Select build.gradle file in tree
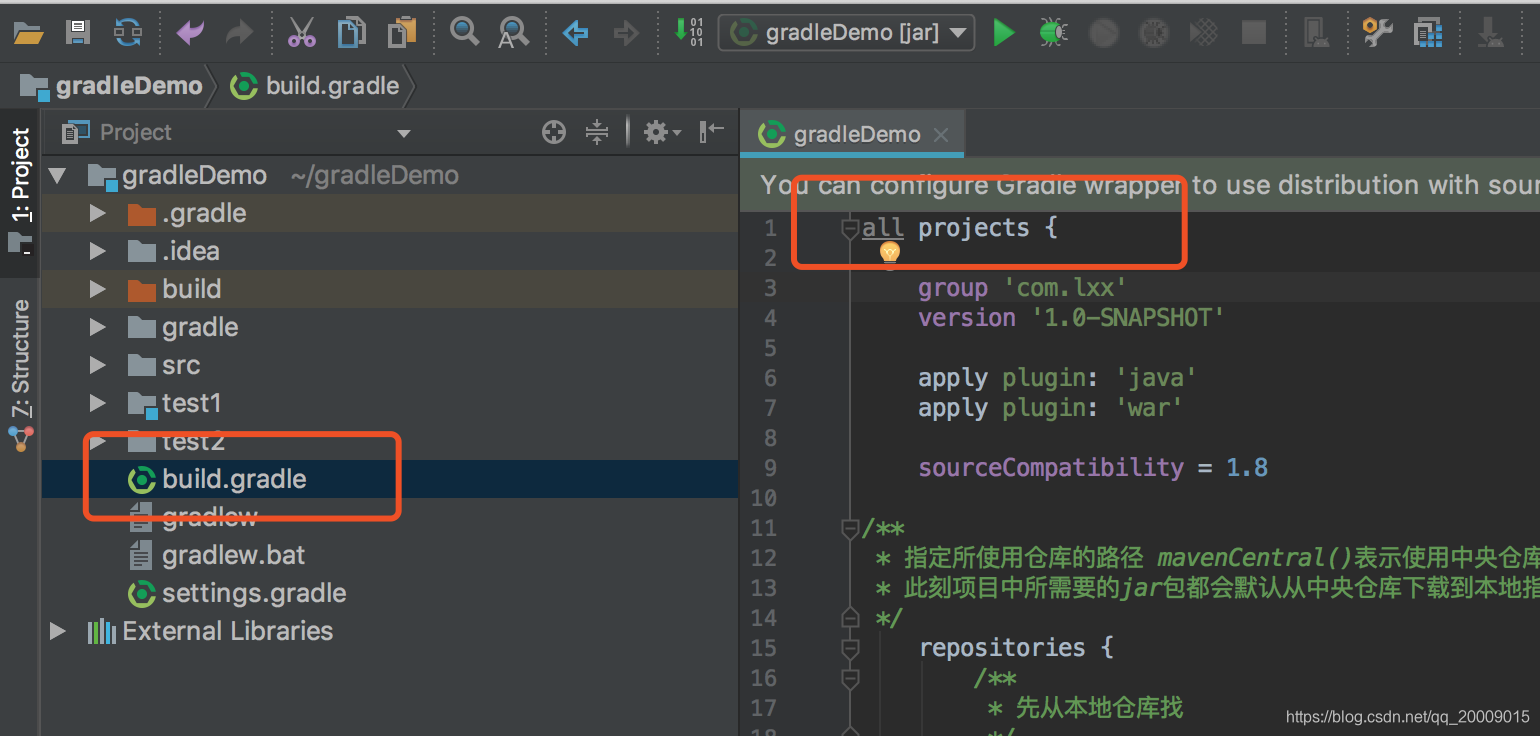Screen dimensions: 1540x736 tap(390, 480)
